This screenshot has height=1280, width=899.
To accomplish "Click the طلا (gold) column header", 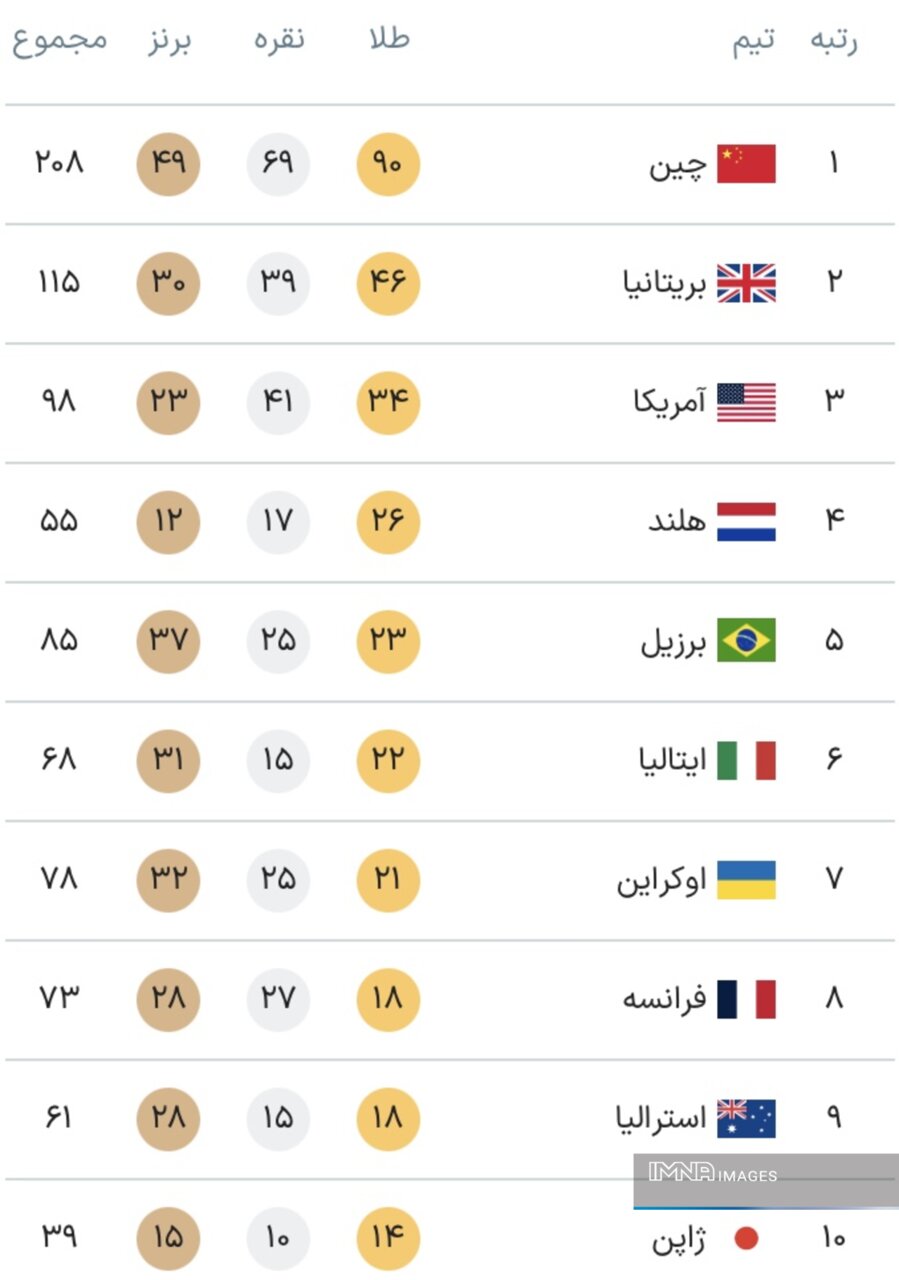I will 389,40.
